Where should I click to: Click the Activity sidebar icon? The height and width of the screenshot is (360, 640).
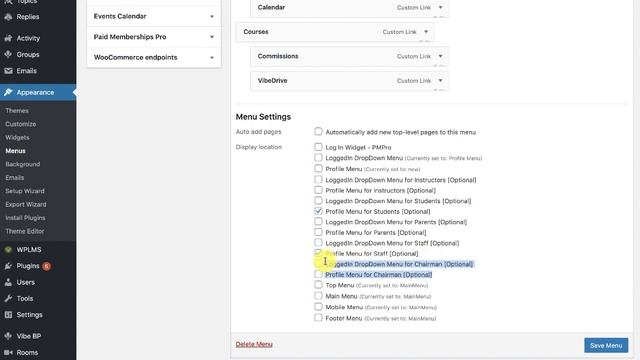pos(8,38)
